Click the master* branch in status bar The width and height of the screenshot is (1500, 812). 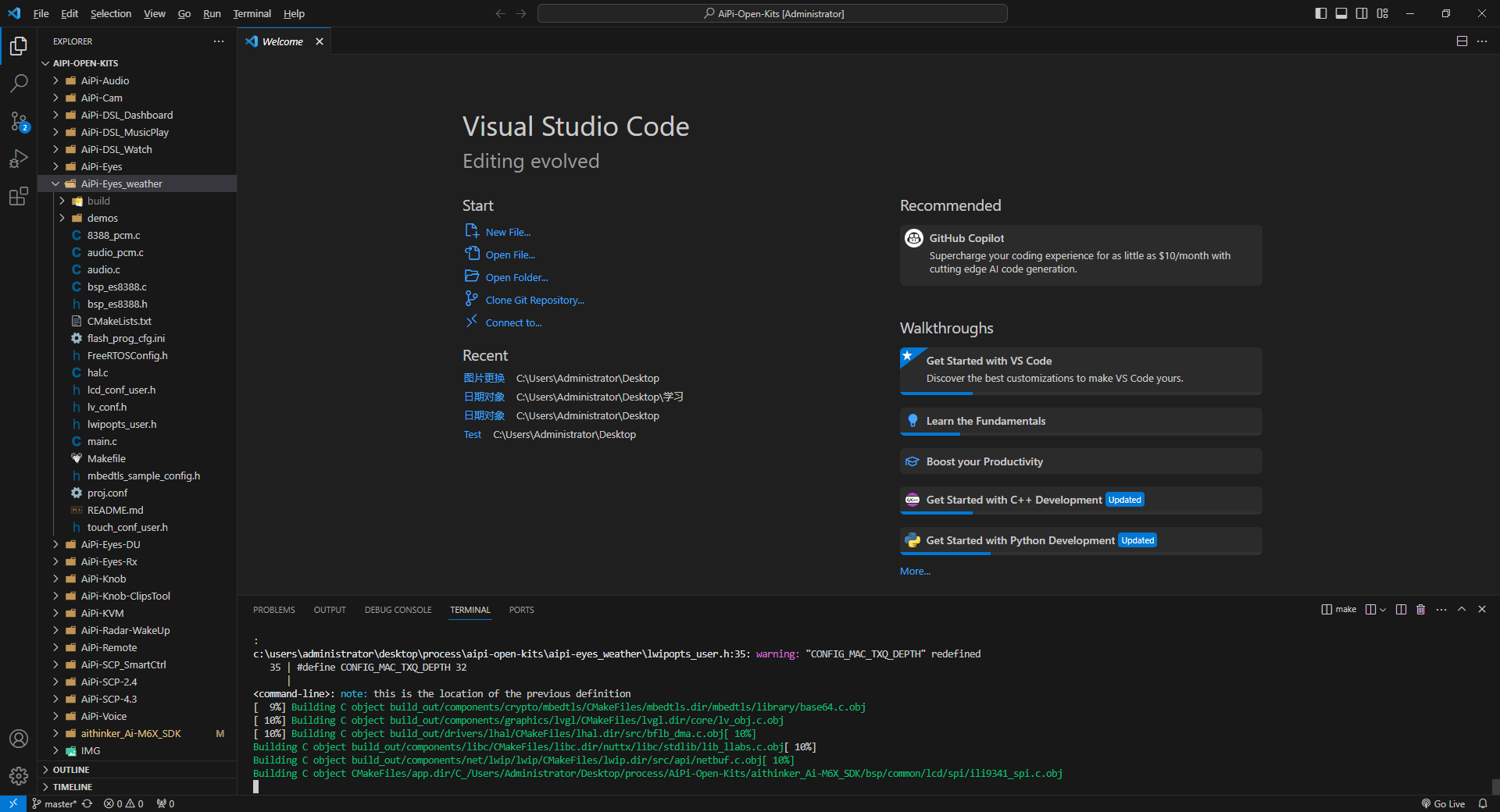coord(55,803)
